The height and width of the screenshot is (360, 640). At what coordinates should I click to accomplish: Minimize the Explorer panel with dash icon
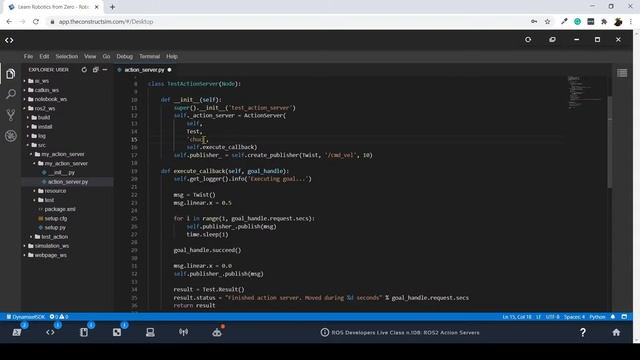[105, 70]
